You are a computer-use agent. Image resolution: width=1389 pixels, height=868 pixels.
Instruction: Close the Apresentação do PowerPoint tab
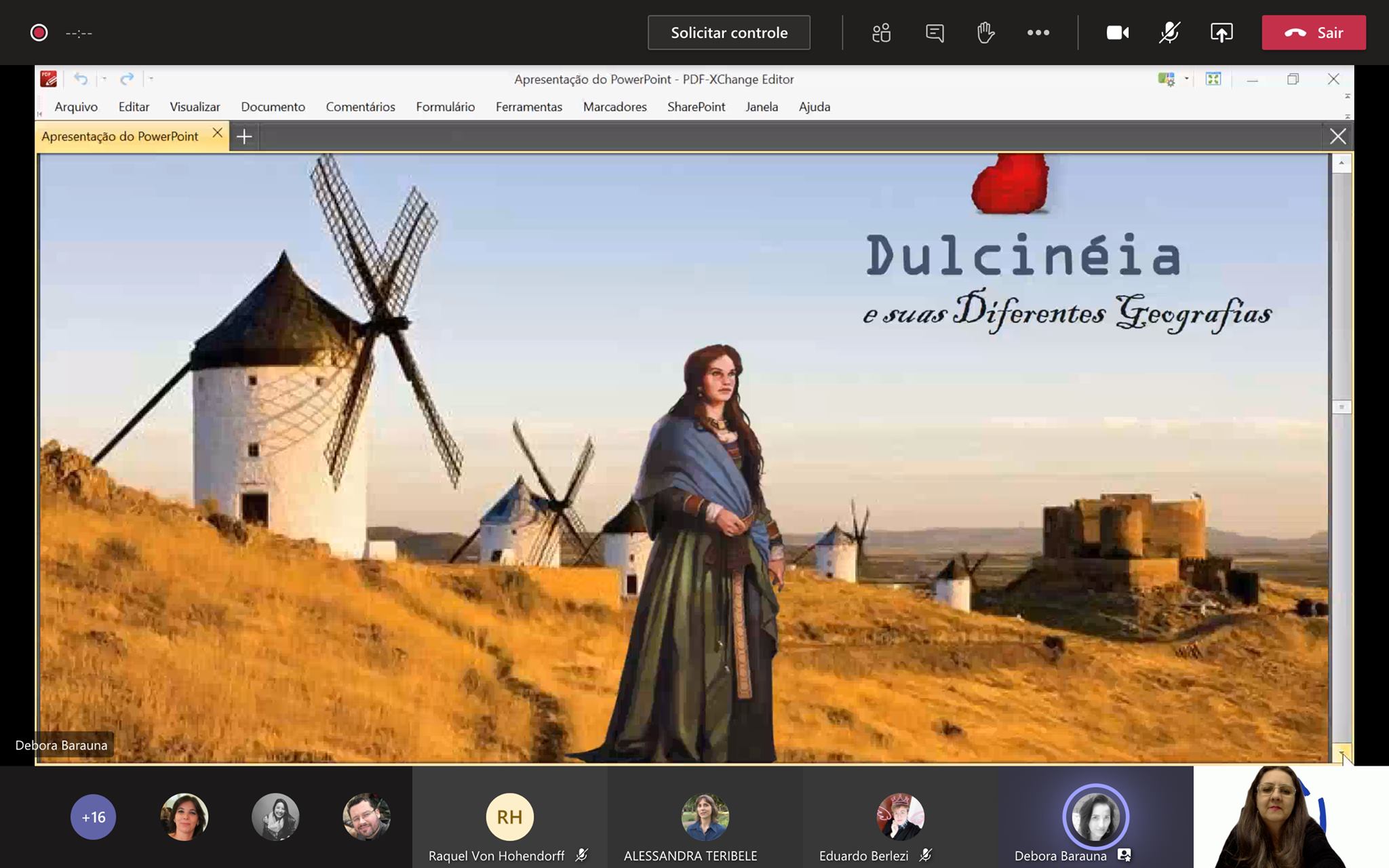[217, 133]
